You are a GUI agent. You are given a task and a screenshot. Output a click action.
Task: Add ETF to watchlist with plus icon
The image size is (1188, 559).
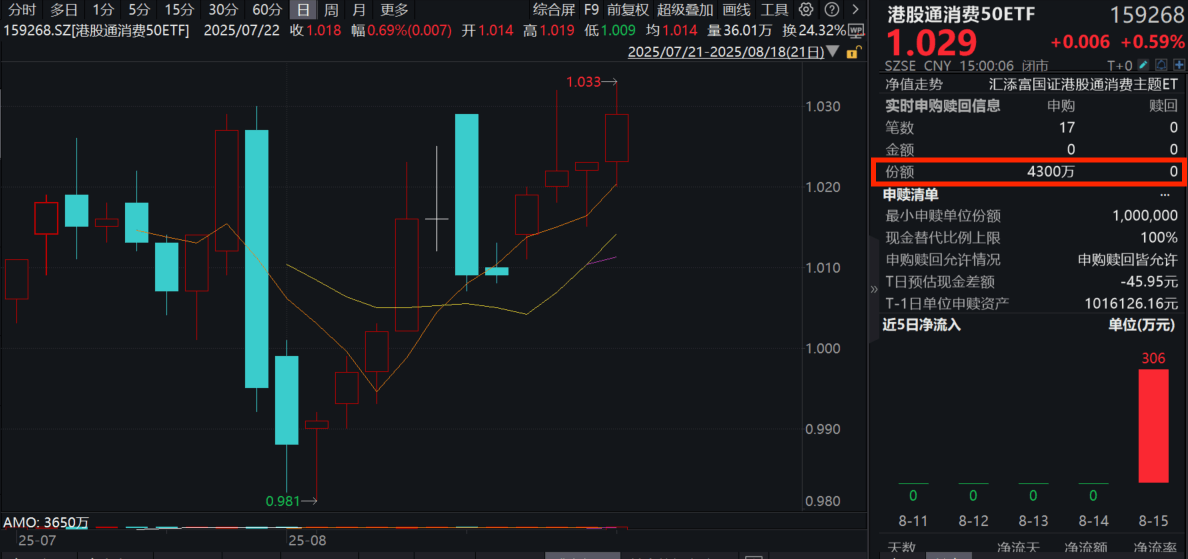pos(1179,65)
